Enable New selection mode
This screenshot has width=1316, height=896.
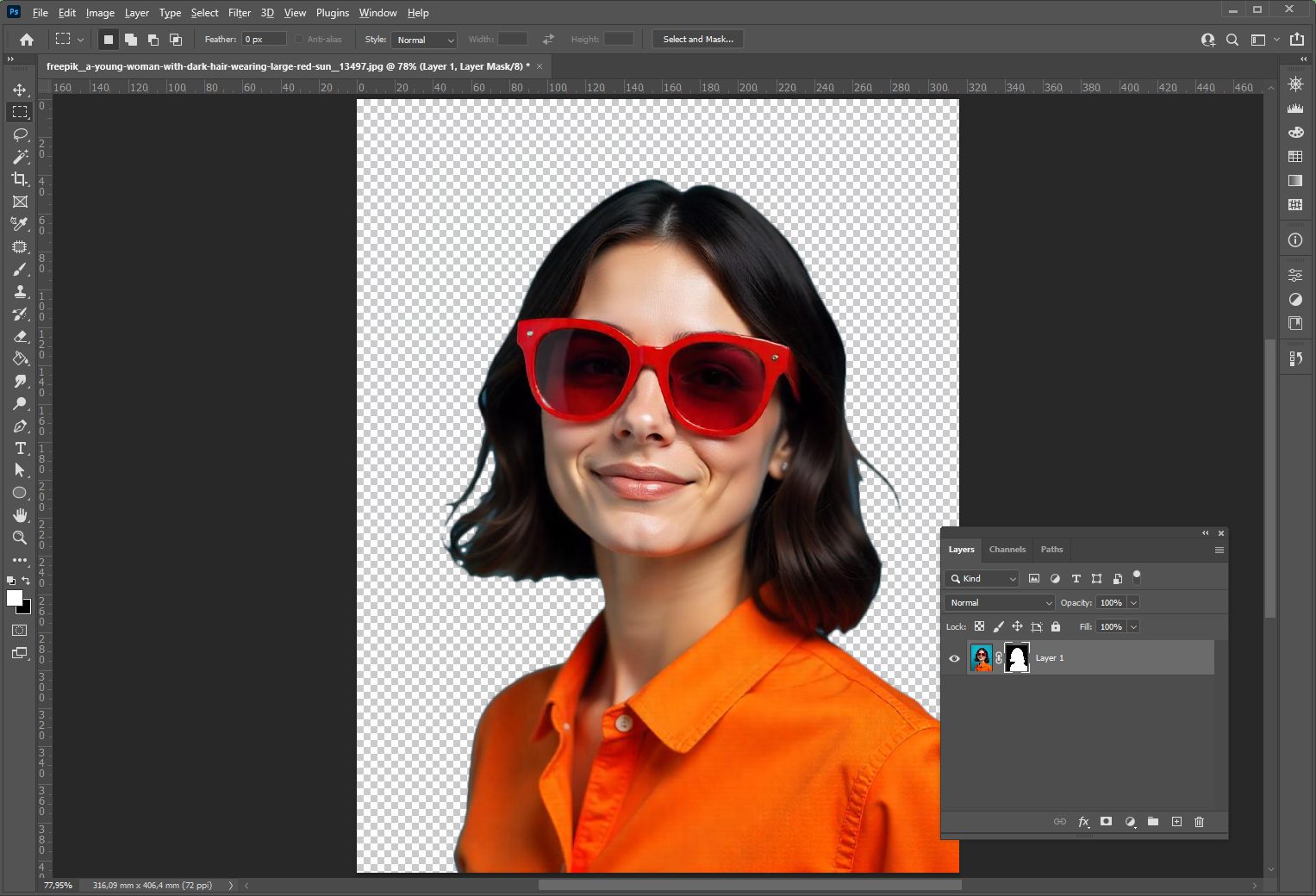point(109,40)
